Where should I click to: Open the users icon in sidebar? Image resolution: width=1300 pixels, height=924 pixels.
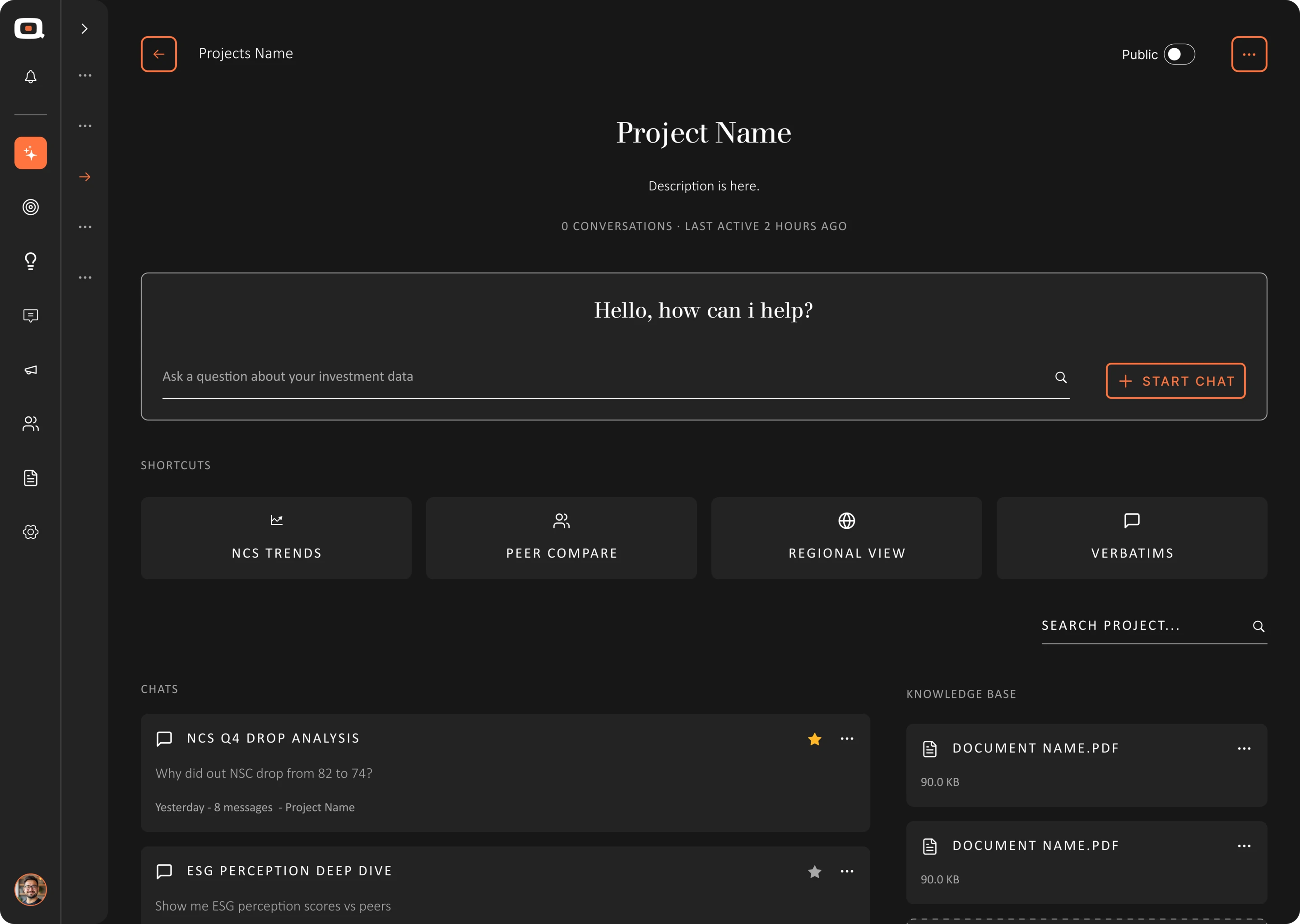pyautogui.click(x=31, y=424)
